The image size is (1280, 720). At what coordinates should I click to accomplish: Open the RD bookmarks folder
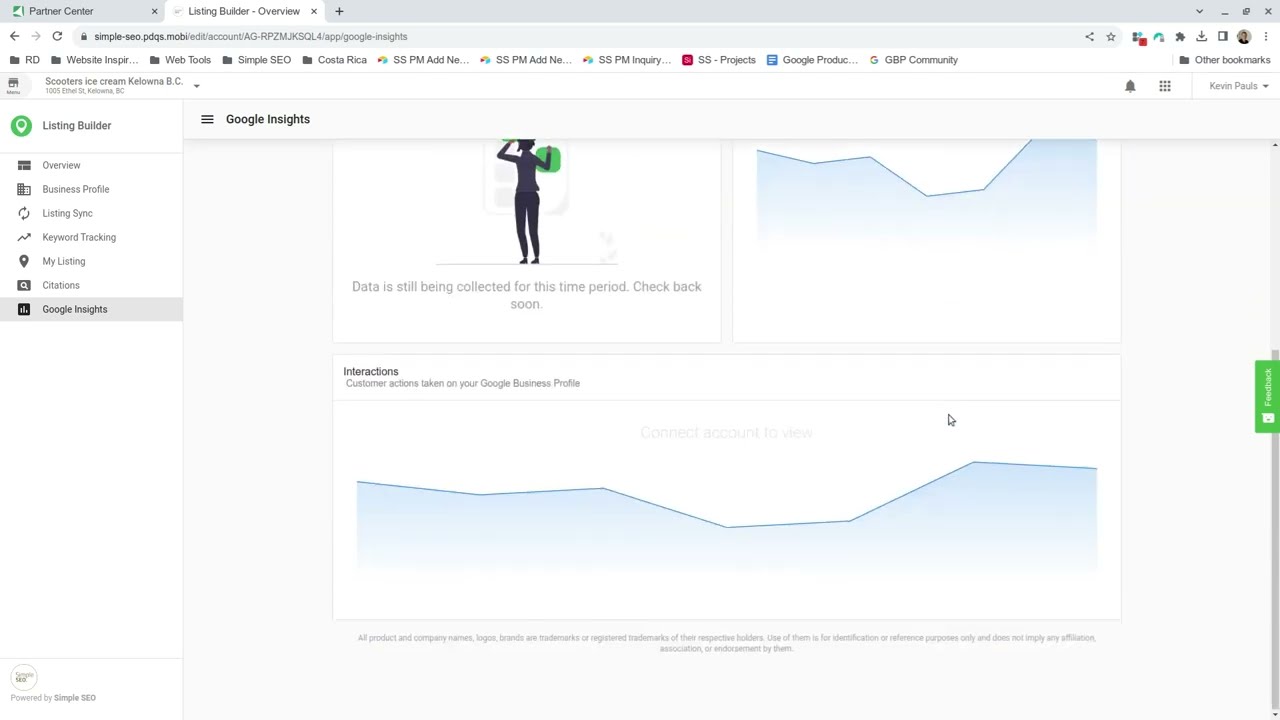click(25, 60)
